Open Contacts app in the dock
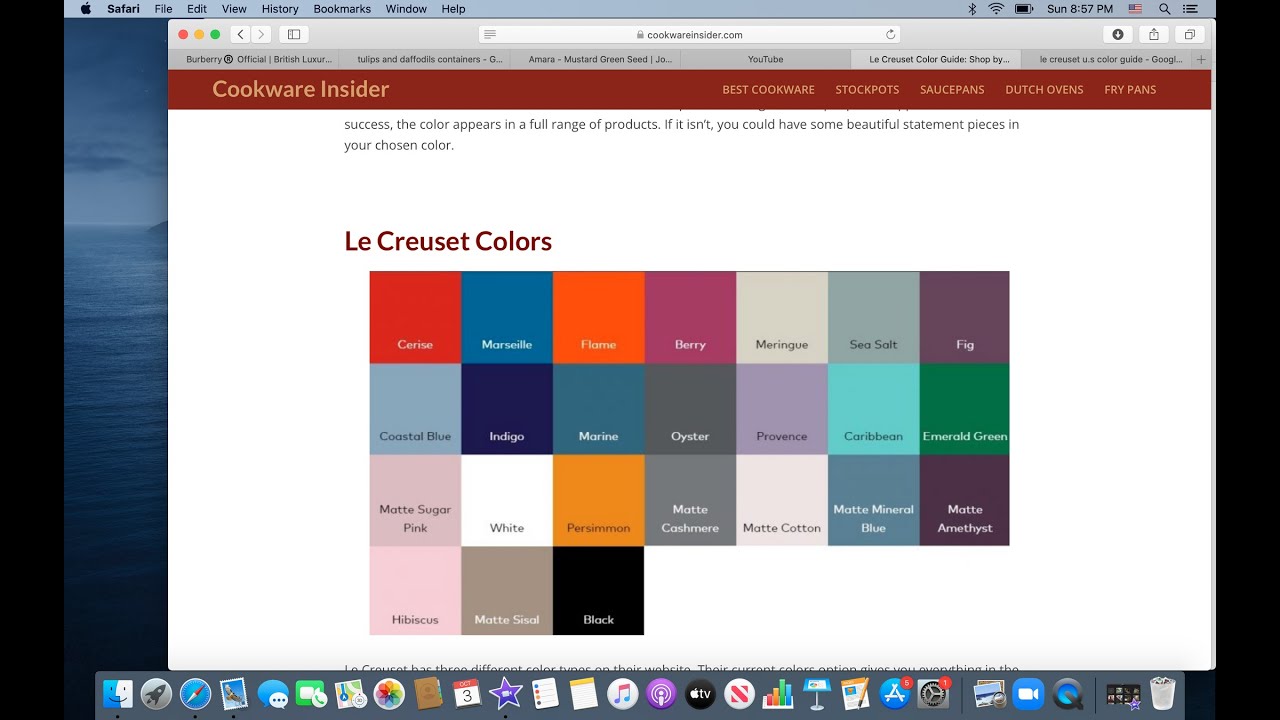The image size is (1280, 720). coord(428,693)
